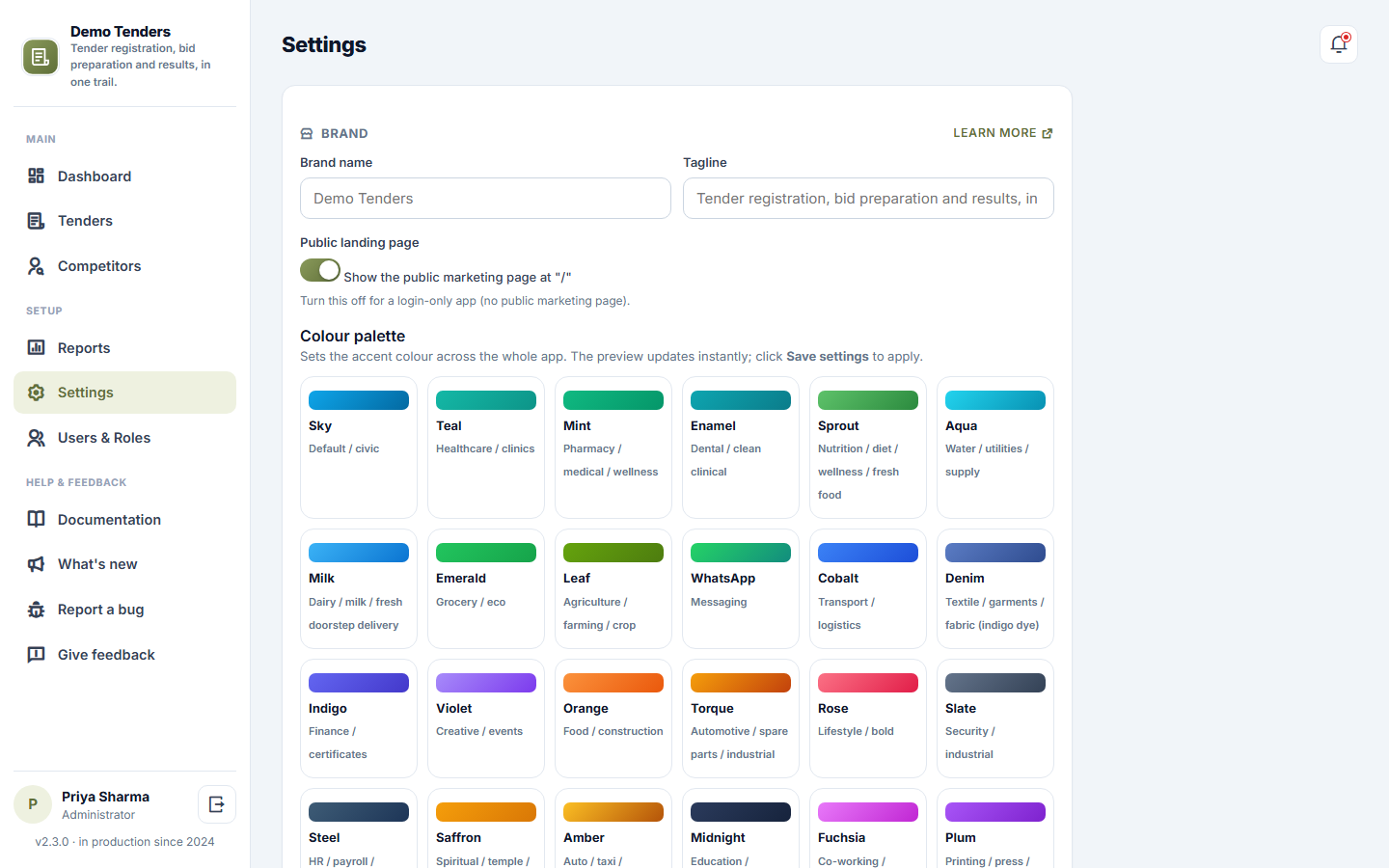The width and height of the screenshot is (1389, 868).
Task: Open Users & Roles
Action: [124, 438]
